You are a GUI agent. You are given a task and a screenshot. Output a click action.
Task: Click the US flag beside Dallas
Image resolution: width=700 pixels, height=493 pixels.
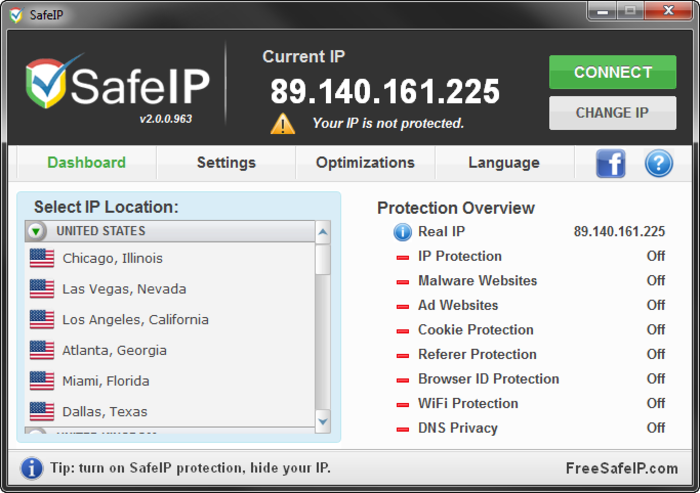pos(42,412)
